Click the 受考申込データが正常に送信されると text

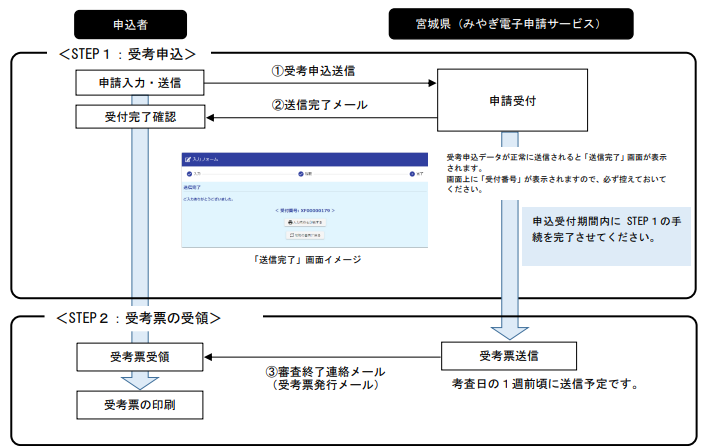[x=557, y=162]
